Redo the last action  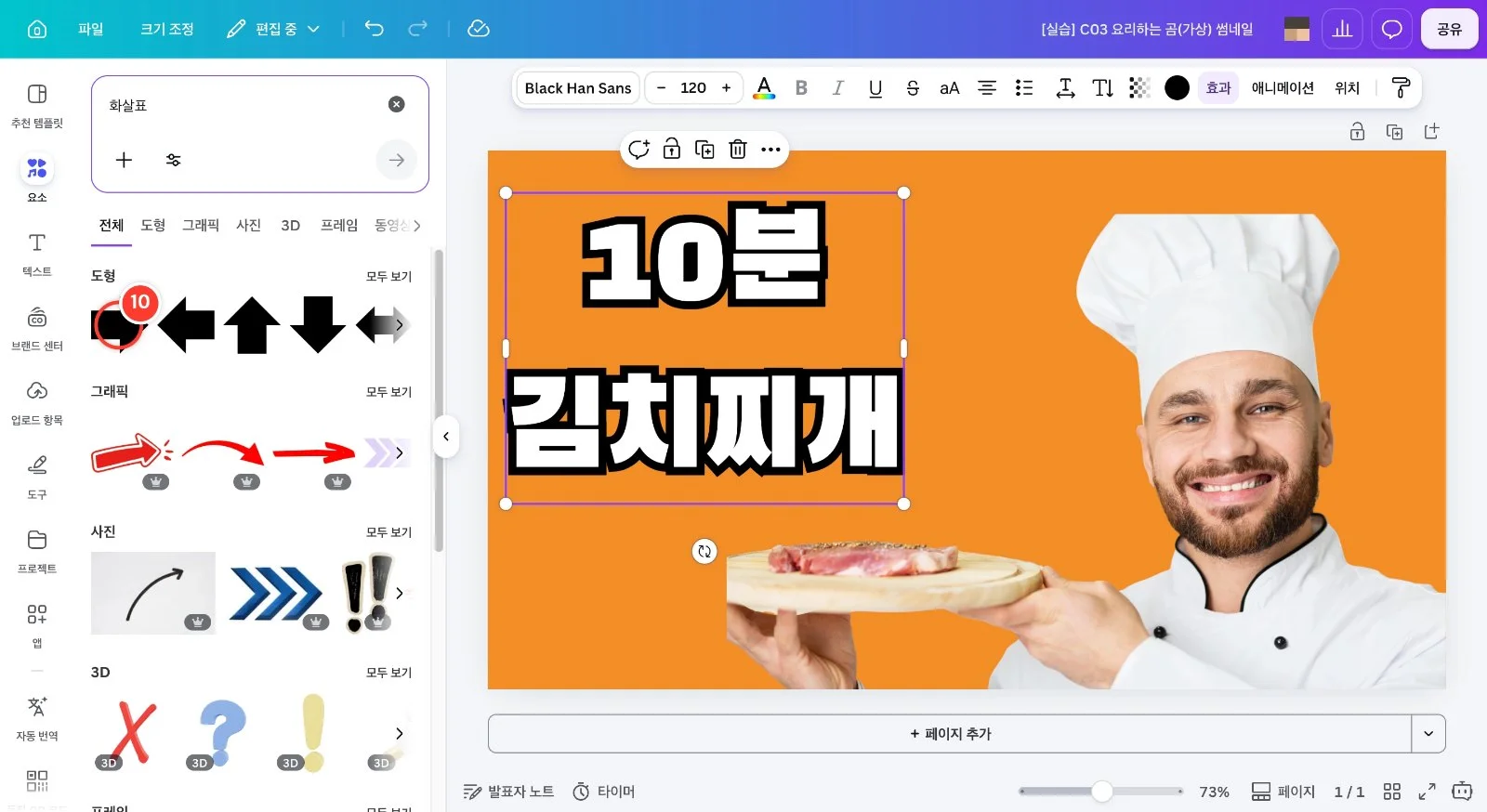pyautogui.click(x=418, y=29)
